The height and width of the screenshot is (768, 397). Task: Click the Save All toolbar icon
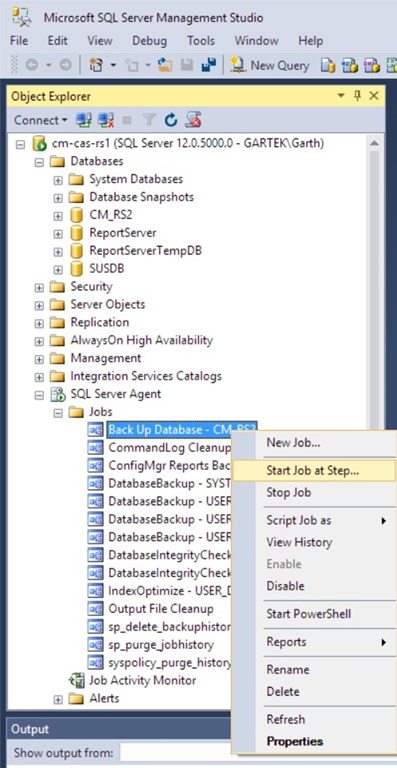[209, 65]
